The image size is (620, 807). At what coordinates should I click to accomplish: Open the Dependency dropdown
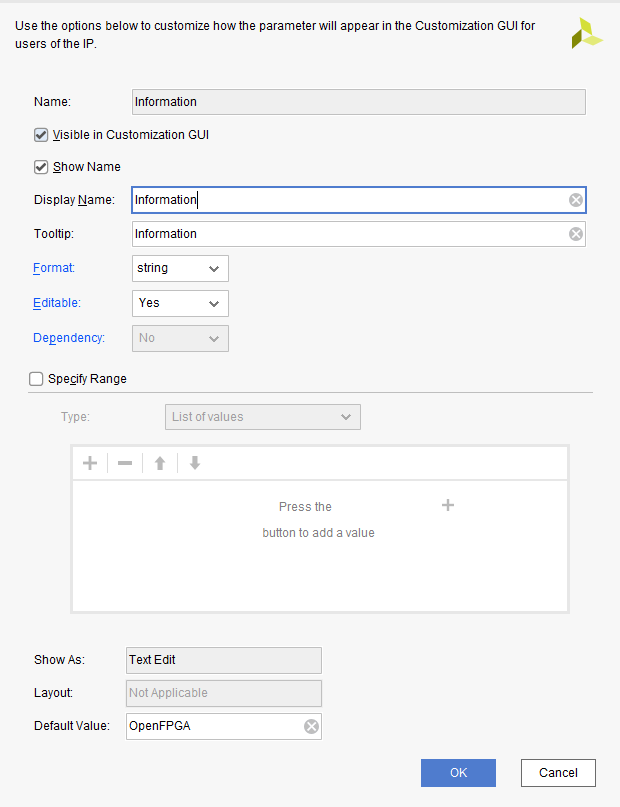click(180, 338)
